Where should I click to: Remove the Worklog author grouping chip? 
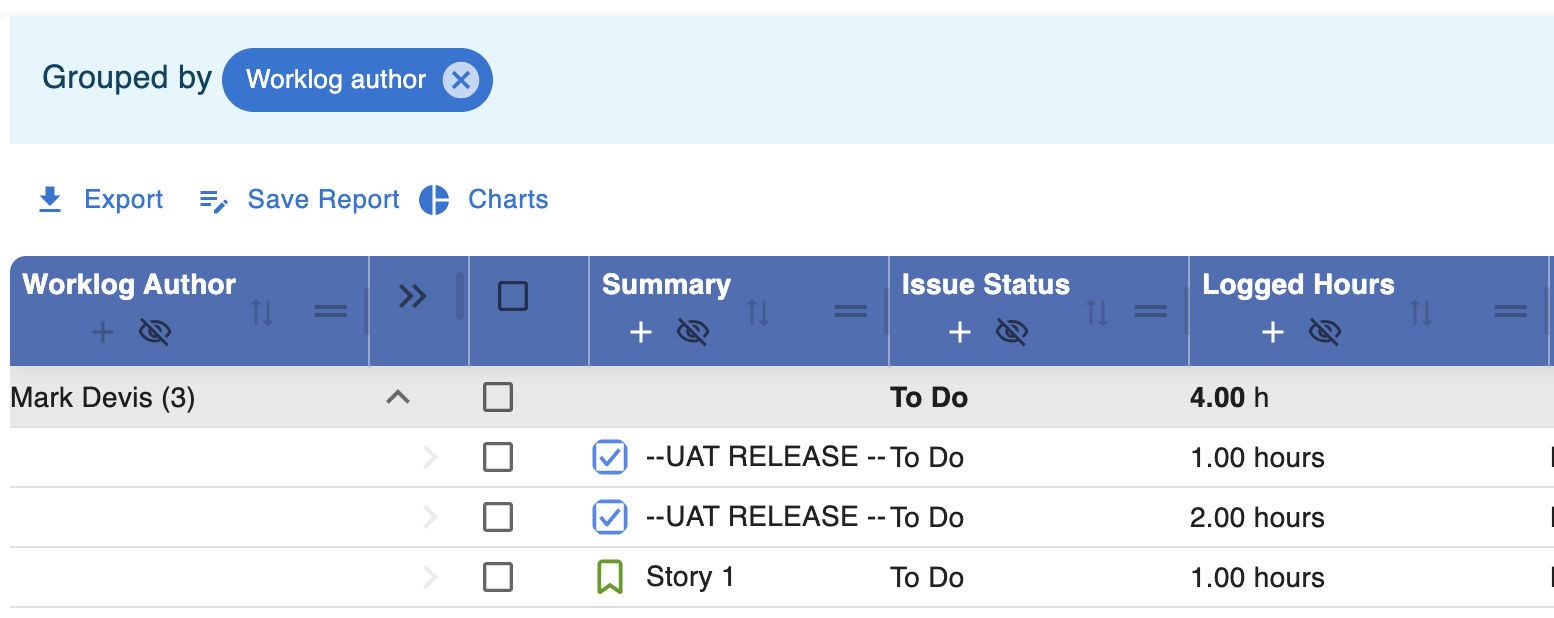point(460,80)
